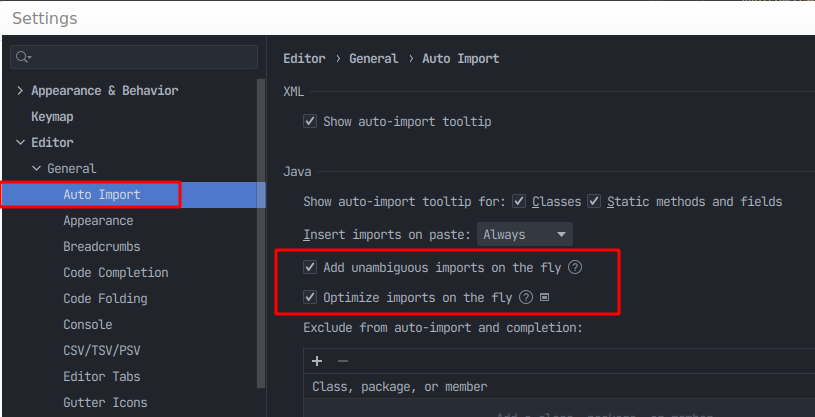Click the settings search input field
Screen dimensions: 815x417
click(x=134, y=57)
